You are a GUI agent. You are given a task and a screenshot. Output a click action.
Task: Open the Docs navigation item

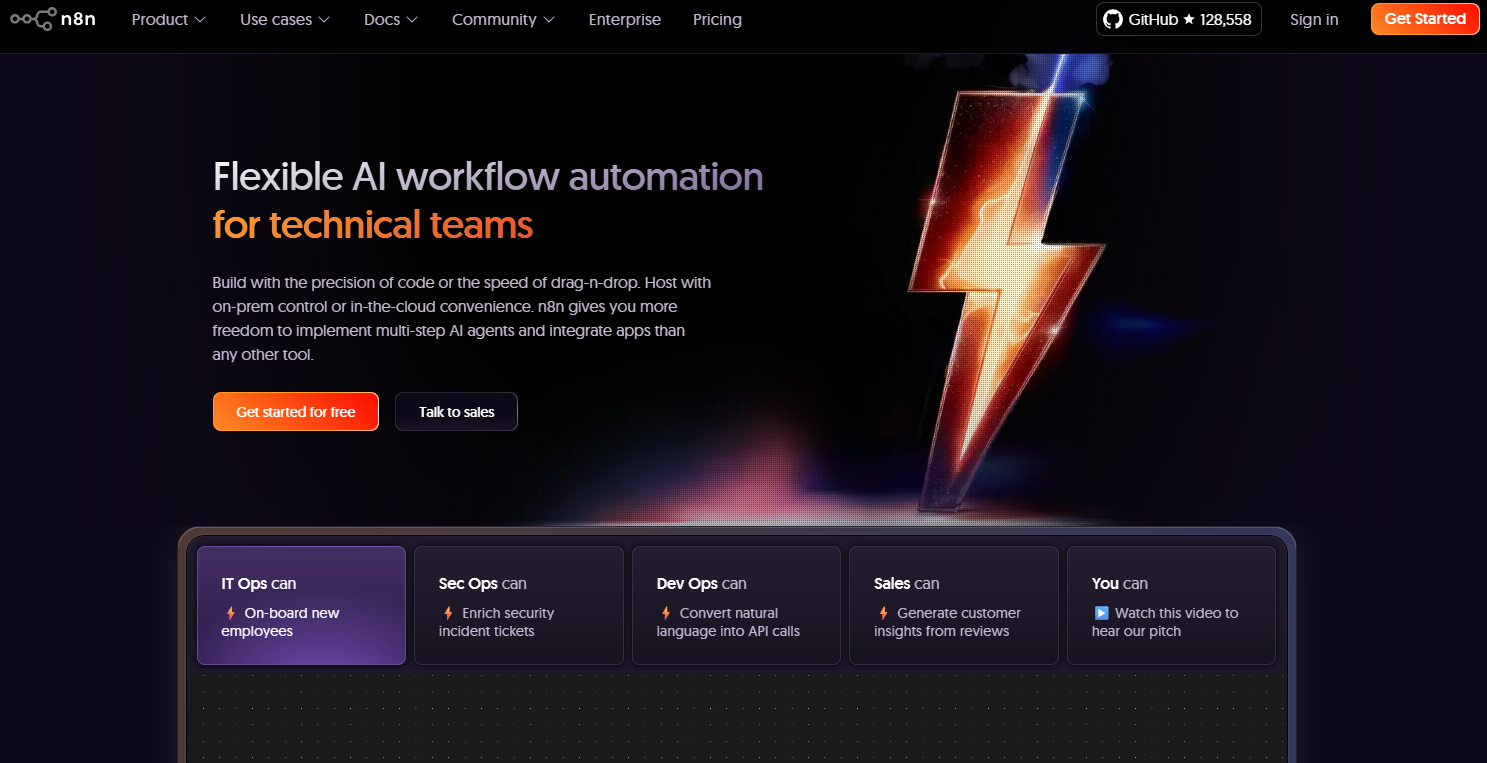pos(391,19)
